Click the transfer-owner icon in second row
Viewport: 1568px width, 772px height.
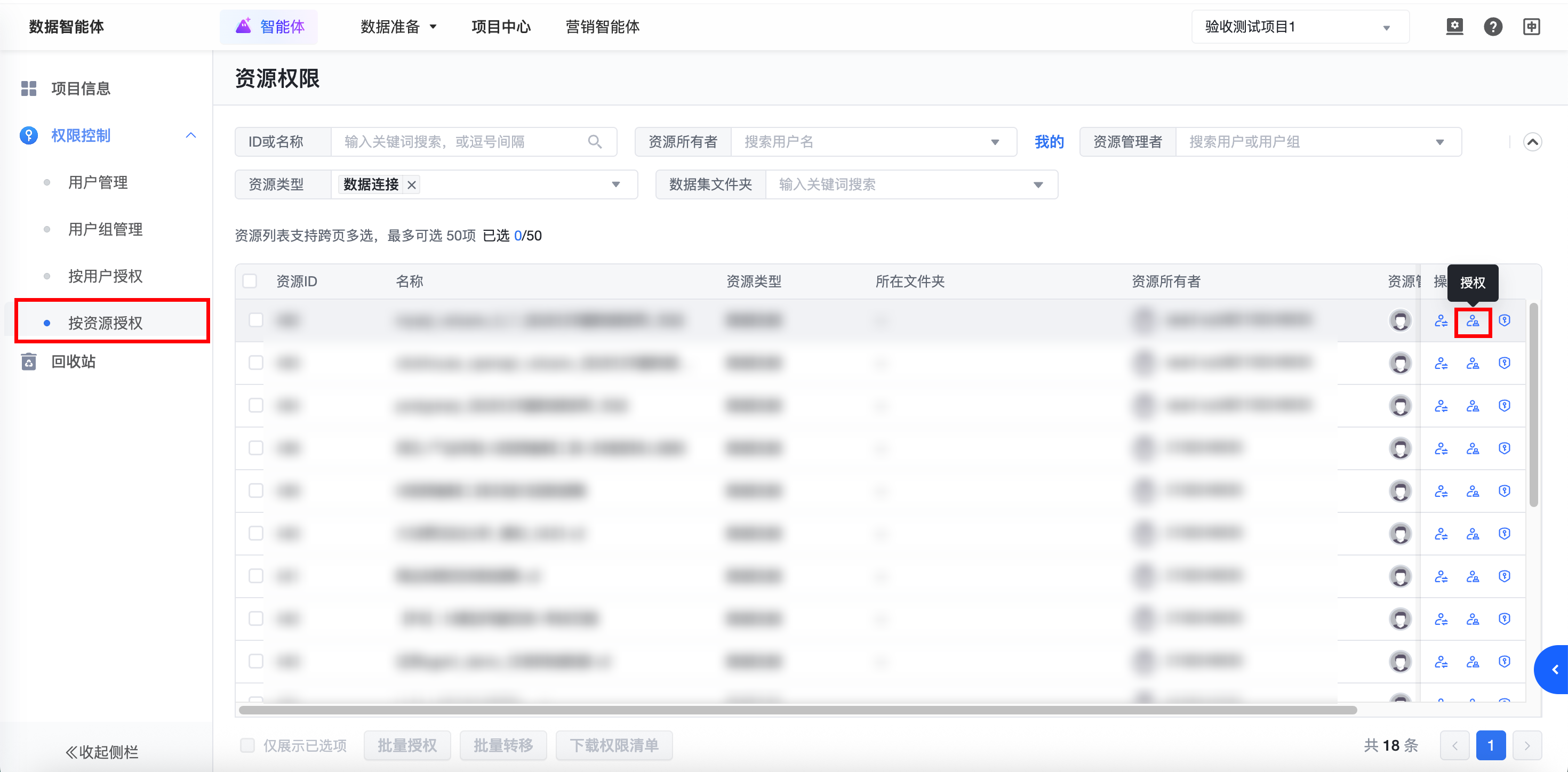click(1441, 364)
